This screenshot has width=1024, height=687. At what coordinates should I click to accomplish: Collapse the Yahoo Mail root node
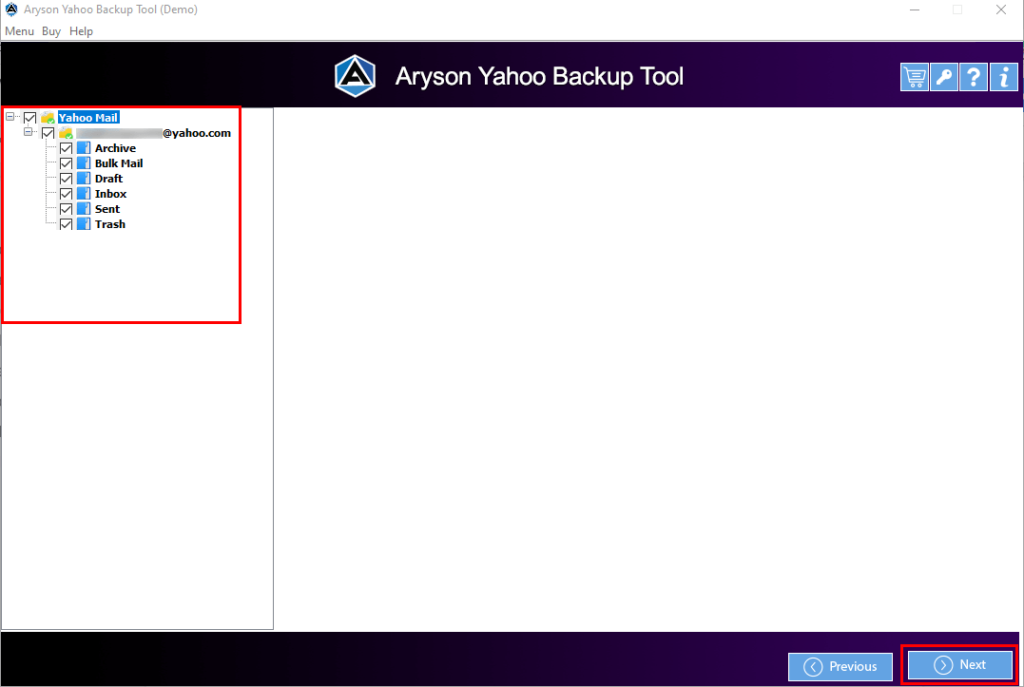11,117
